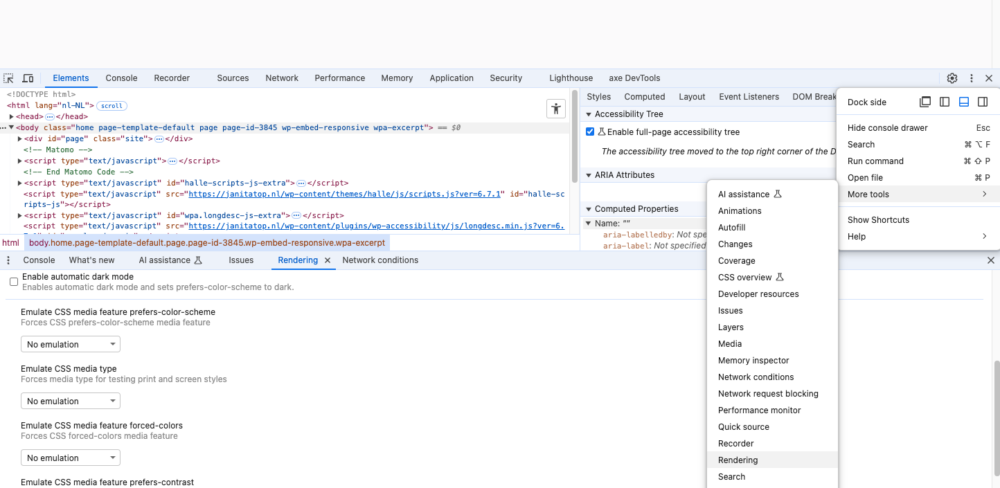Open forced-colors emulation dropdown

coord(71,458)
